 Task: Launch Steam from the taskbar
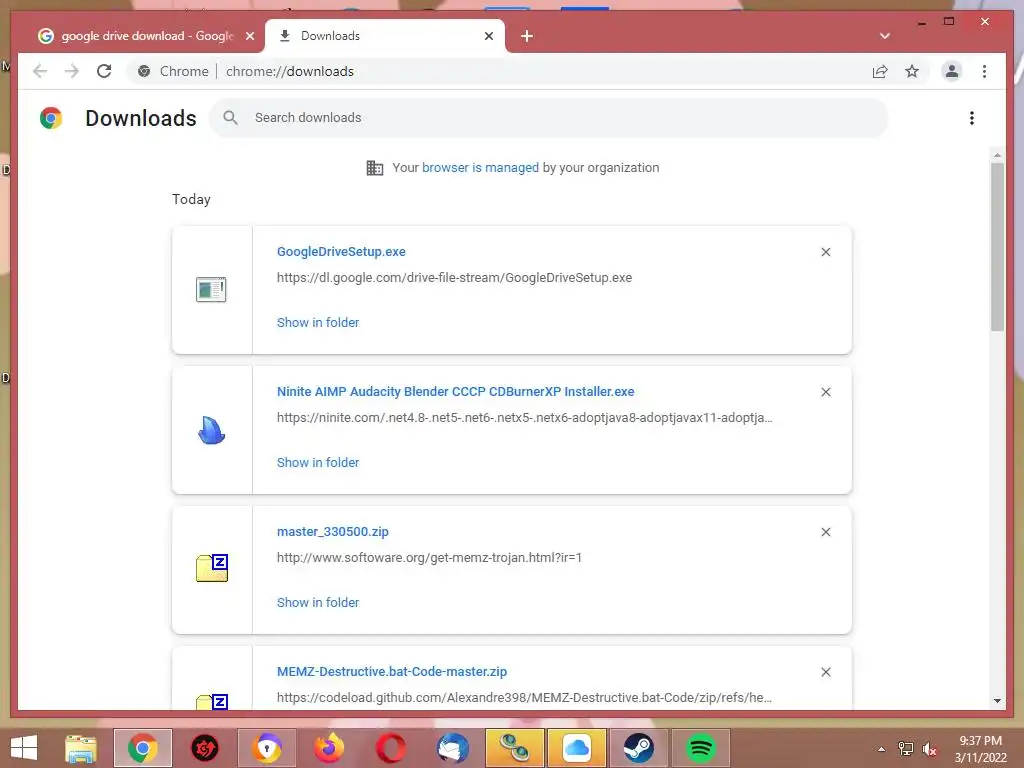(638, 748)
